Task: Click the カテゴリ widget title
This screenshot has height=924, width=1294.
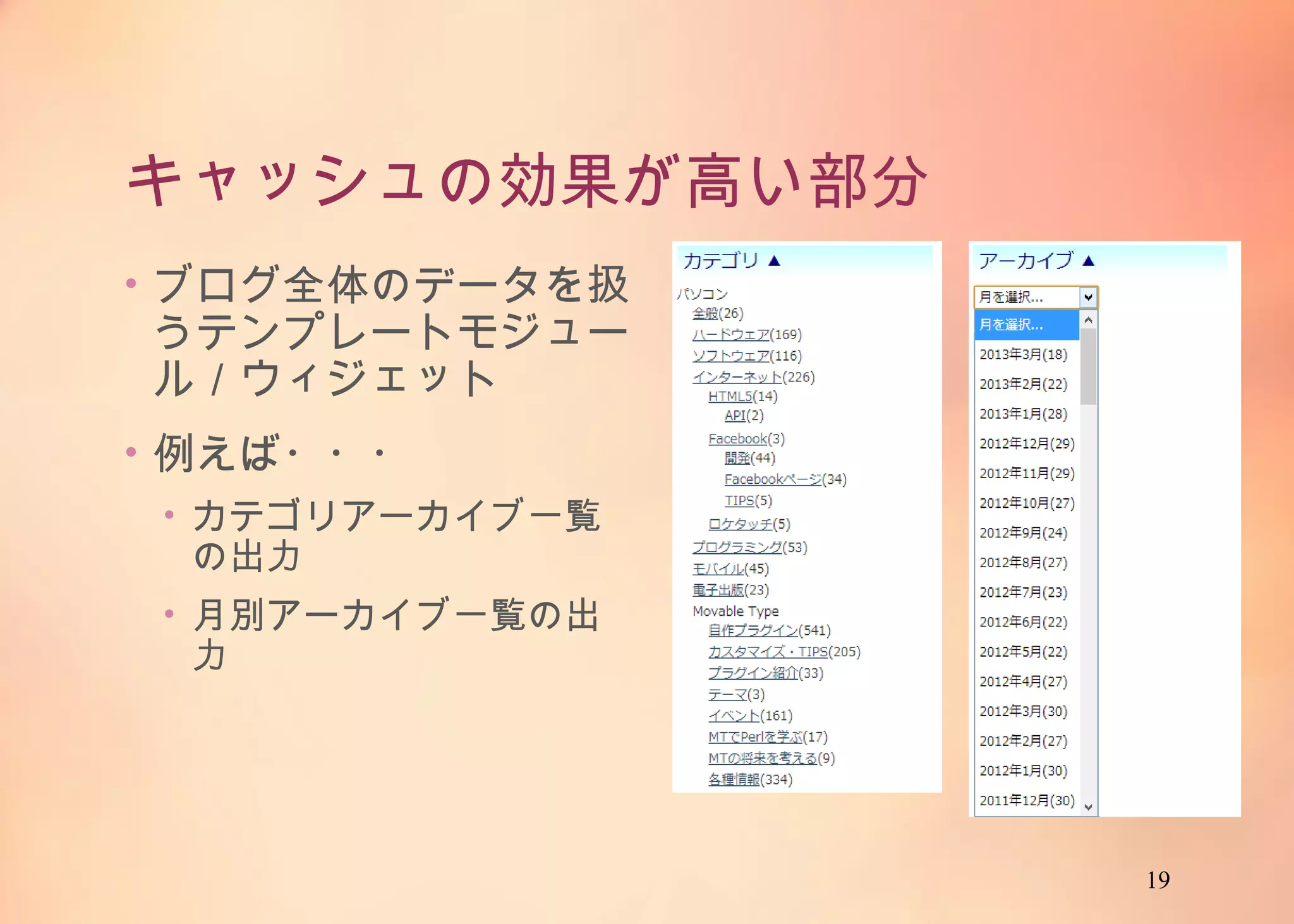Action: (721, 260)
